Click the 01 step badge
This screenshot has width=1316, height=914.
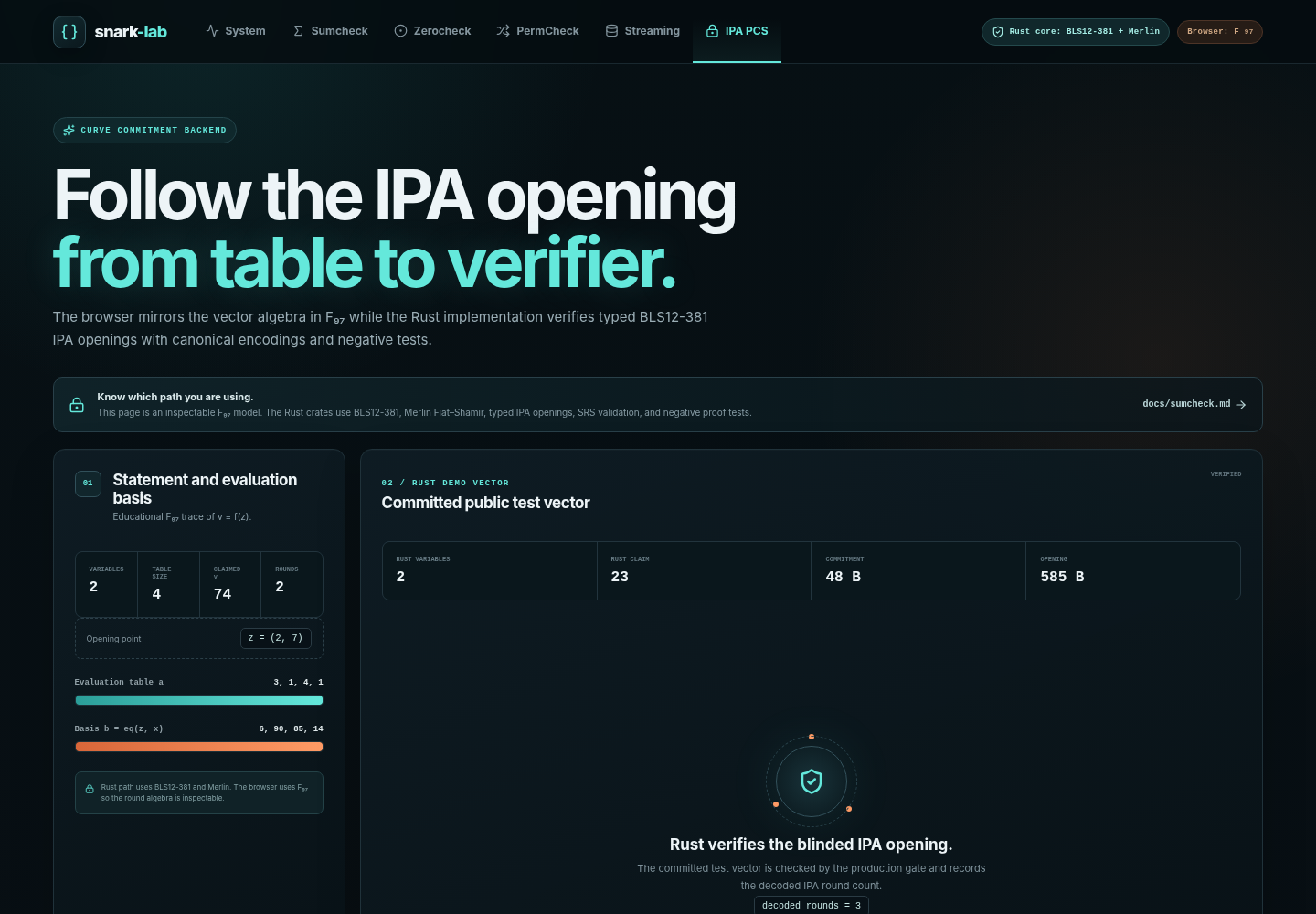click(88, 484)
